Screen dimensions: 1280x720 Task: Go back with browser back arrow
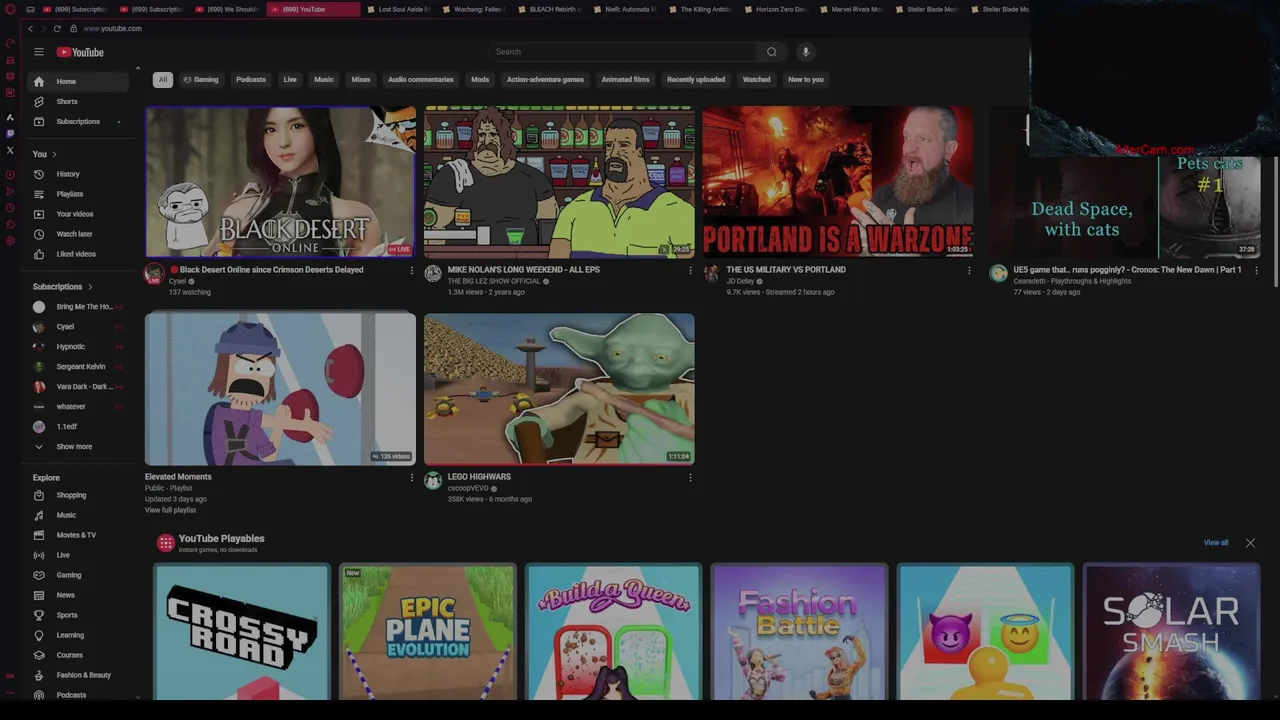(x=30, y=28)
